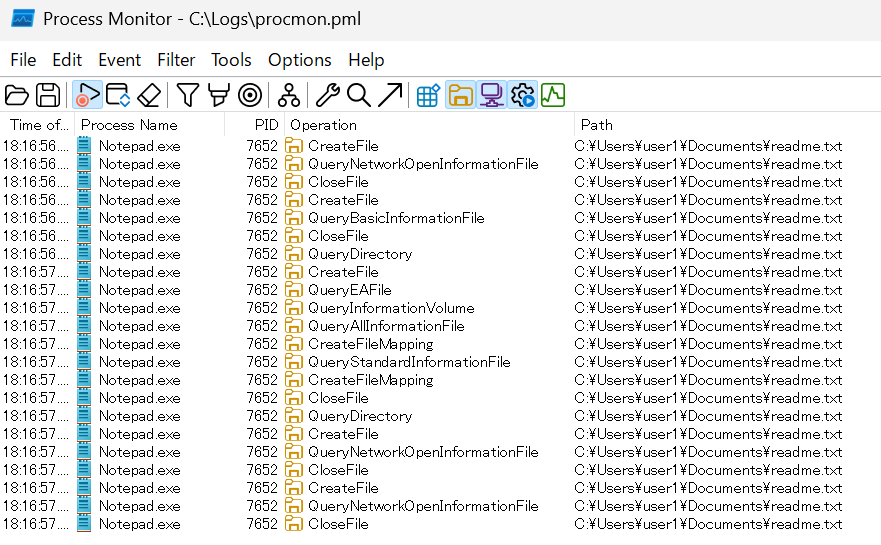Click the wrench icon in toolbar

(x=328, y=95)
